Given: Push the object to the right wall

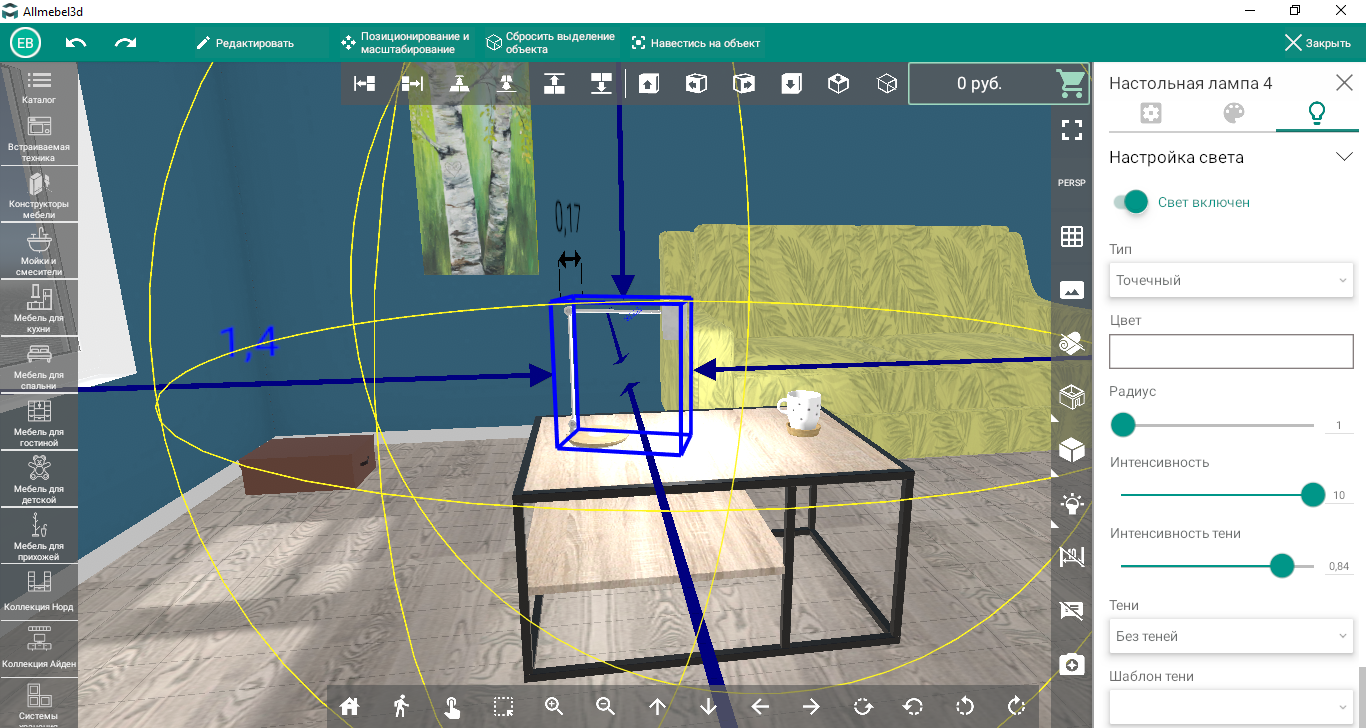Looking at the screenshot, I should point(412,84).
